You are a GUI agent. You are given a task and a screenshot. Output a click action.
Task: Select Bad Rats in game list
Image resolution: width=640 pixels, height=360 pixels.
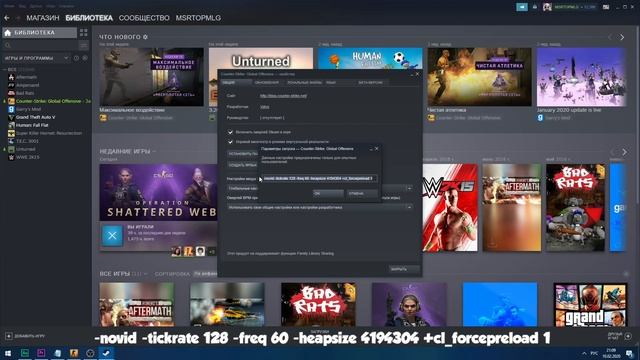point(25,93)
